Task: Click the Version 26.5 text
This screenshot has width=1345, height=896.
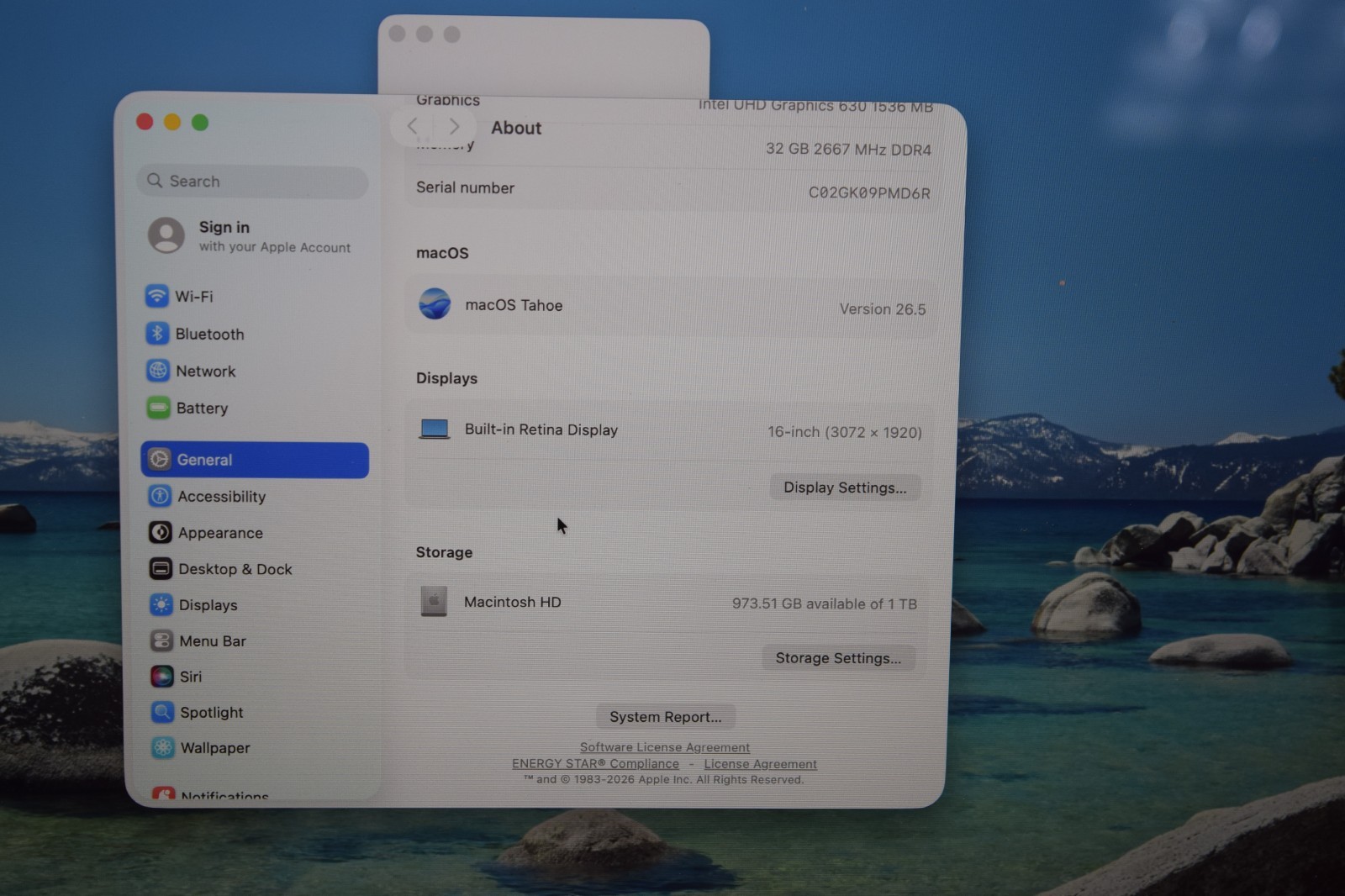Action: [x=882, y=308]
